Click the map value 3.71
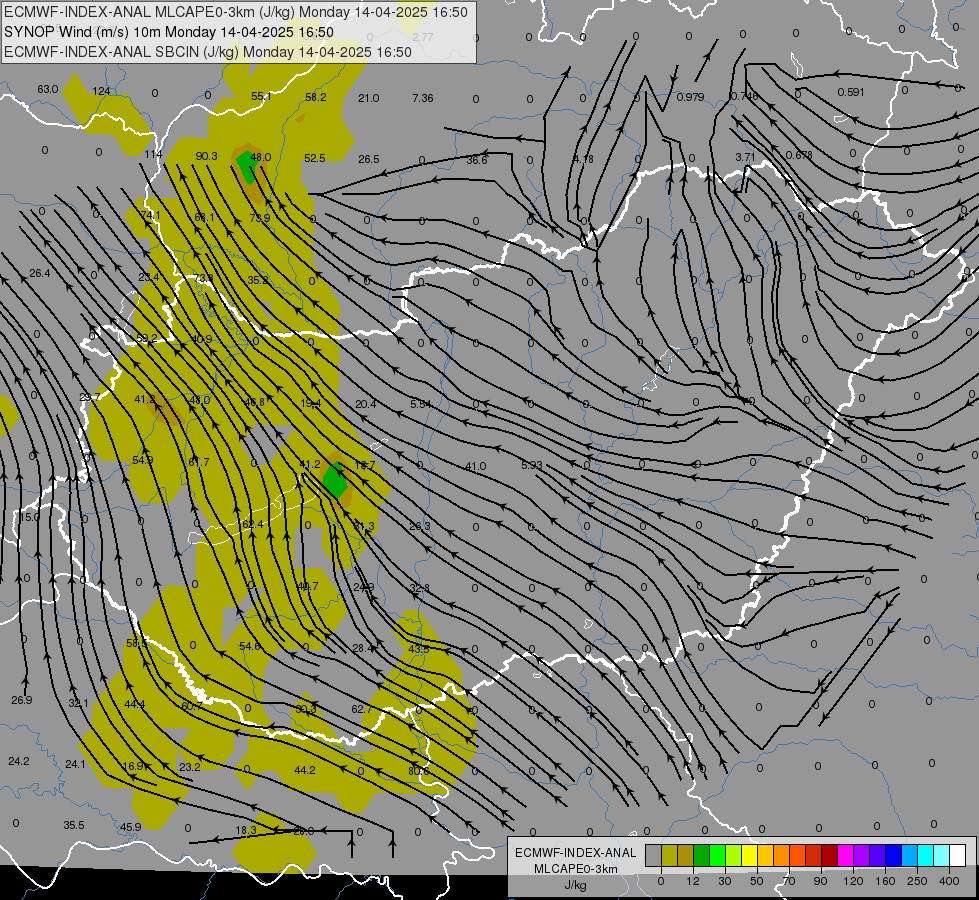This screenshot has width=979, height=900. pos(745,157)
